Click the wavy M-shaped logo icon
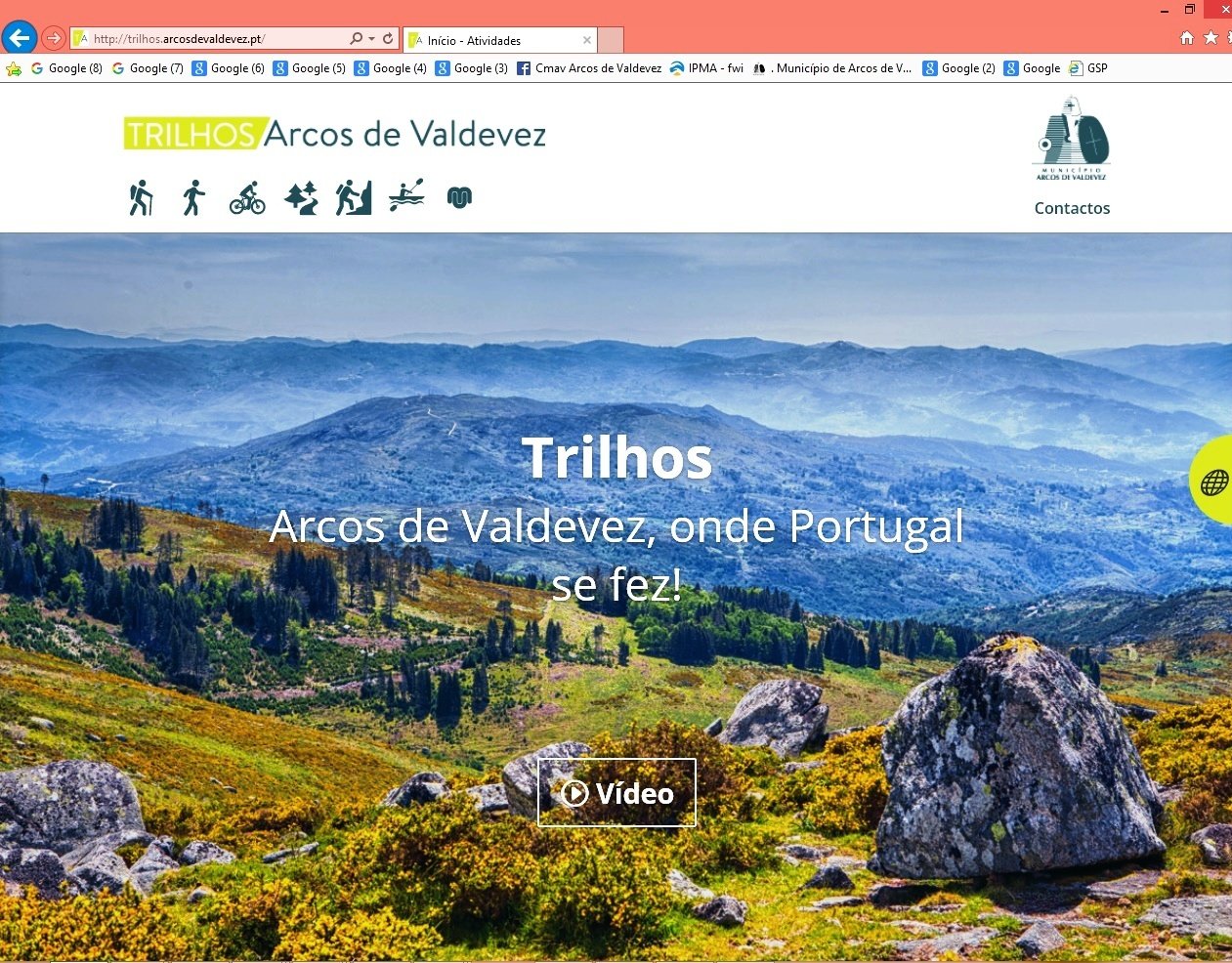Image resolution: width=1232 pixels, height=963 pixels. coord(459,197)
